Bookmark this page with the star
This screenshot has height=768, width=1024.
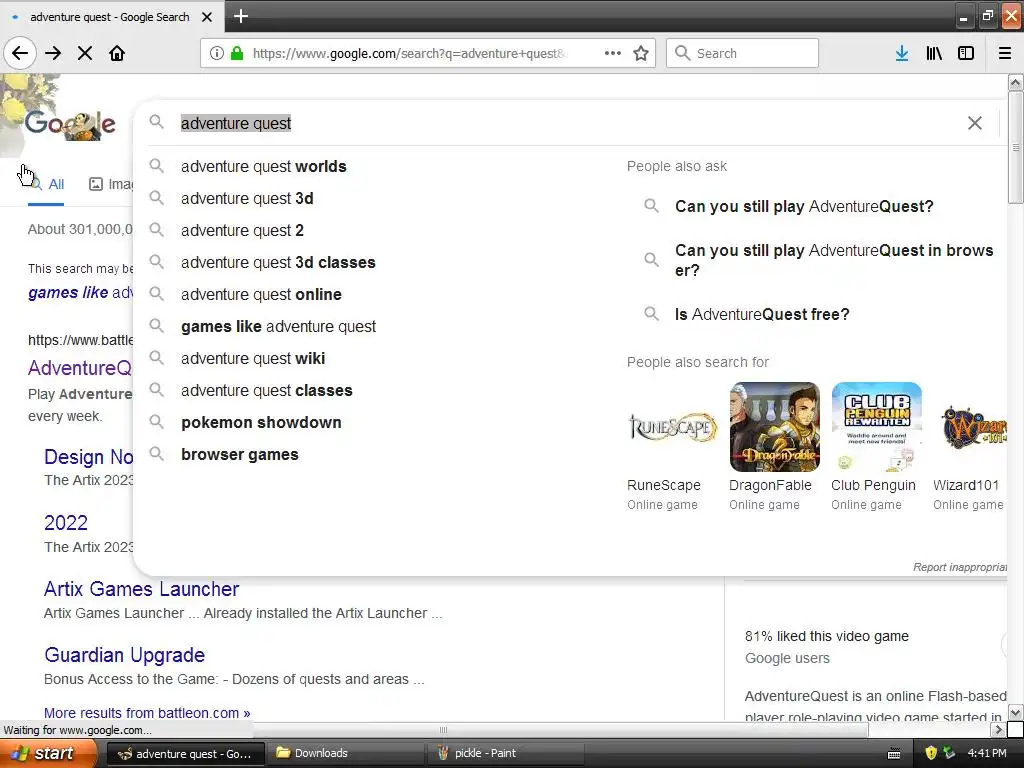641,53
